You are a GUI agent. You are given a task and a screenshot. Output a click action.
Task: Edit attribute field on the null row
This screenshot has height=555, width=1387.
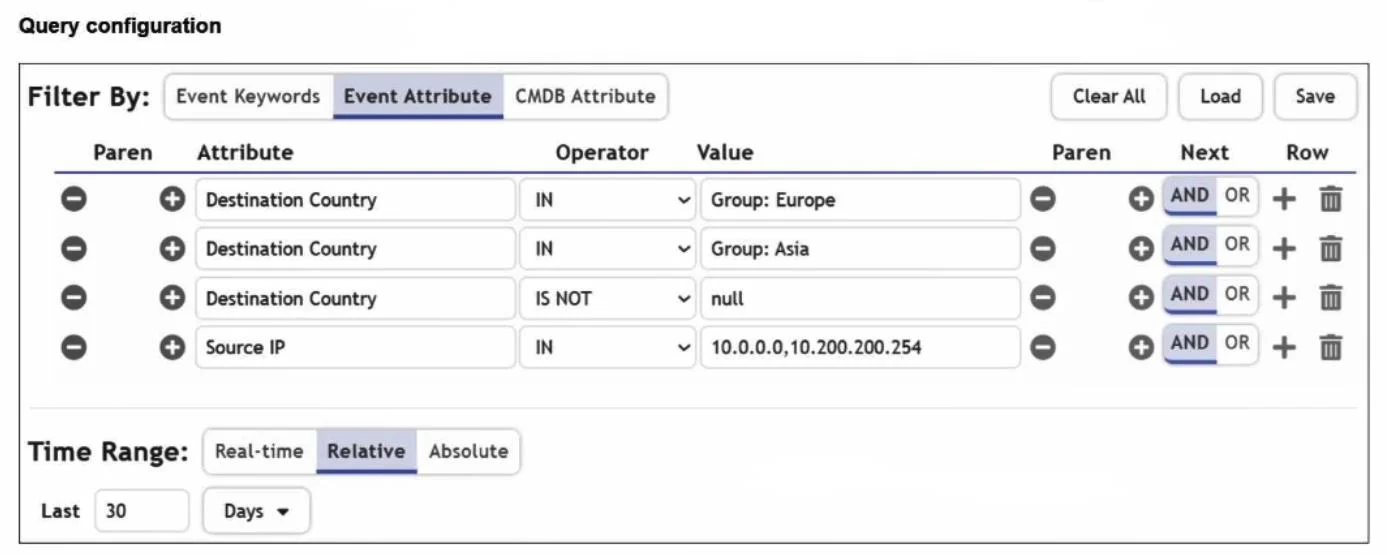pyautogui.click(x=355, y=298)
